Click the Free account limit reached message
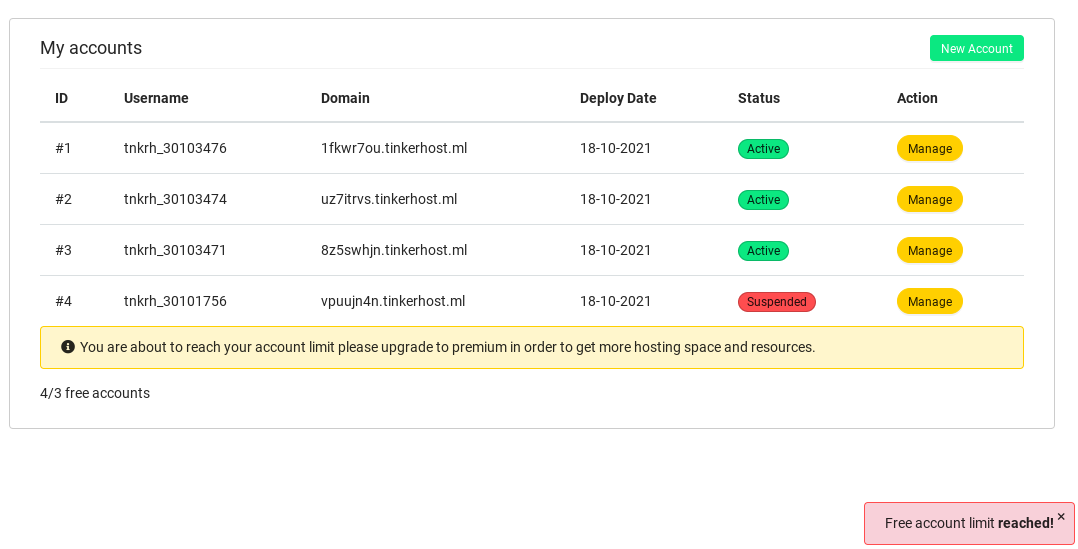The image size is (1078, 549). click(x=969, y=523)
